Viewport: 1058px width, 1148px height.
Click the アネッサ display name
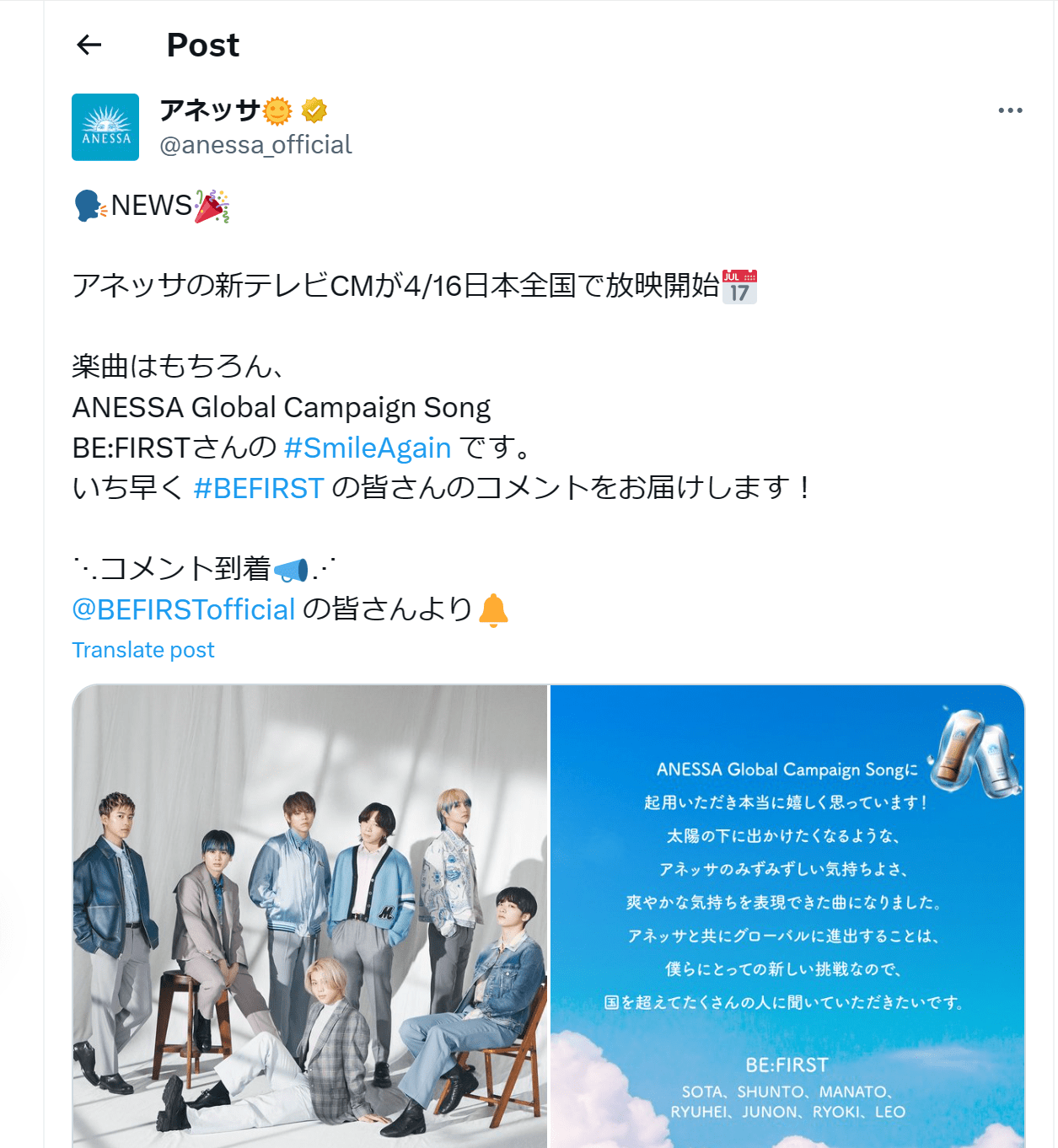[210, 110]
